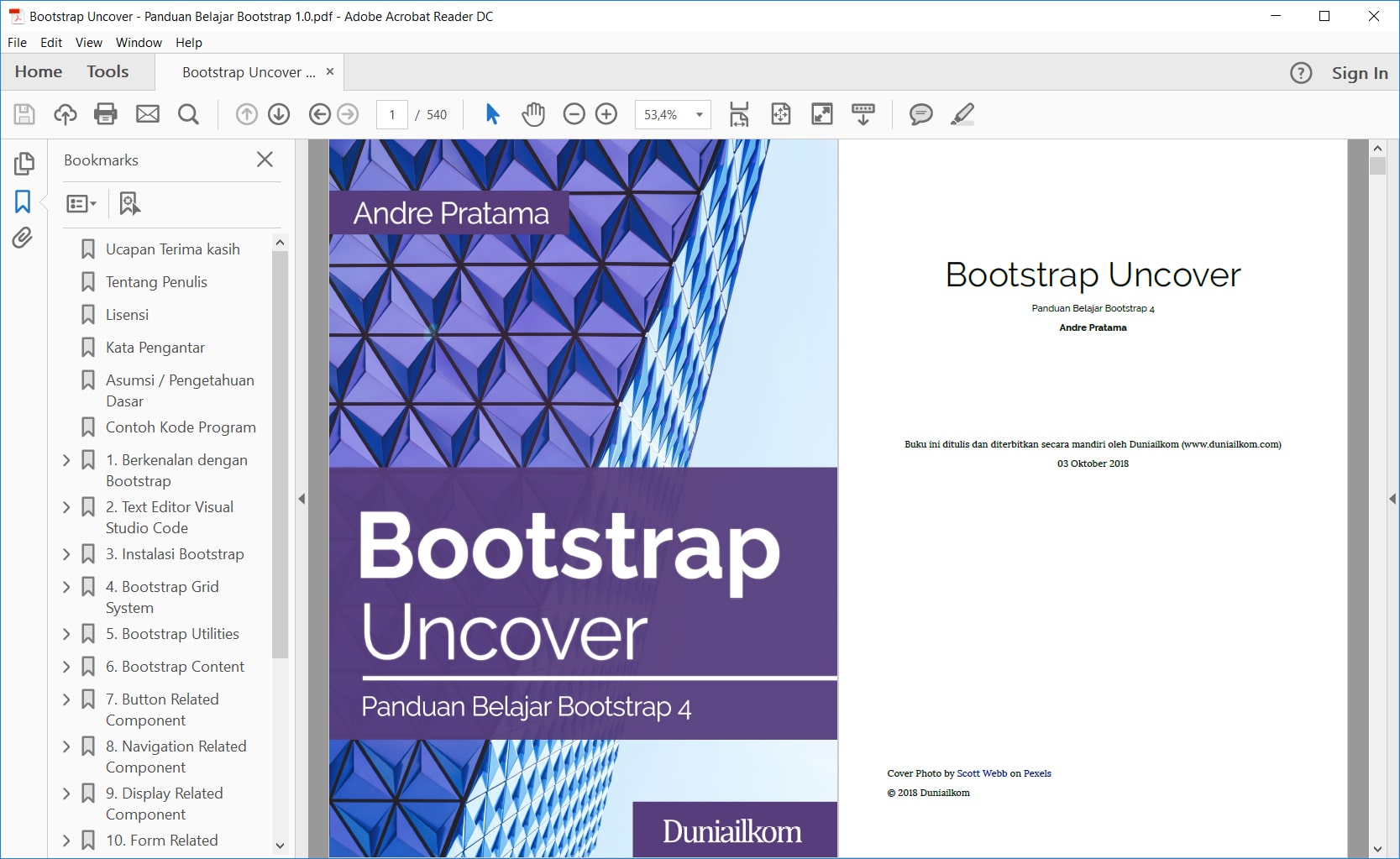Add a comment sticky note icon
The height and width of the screenshot is (859, 1400).
point(920,114)
